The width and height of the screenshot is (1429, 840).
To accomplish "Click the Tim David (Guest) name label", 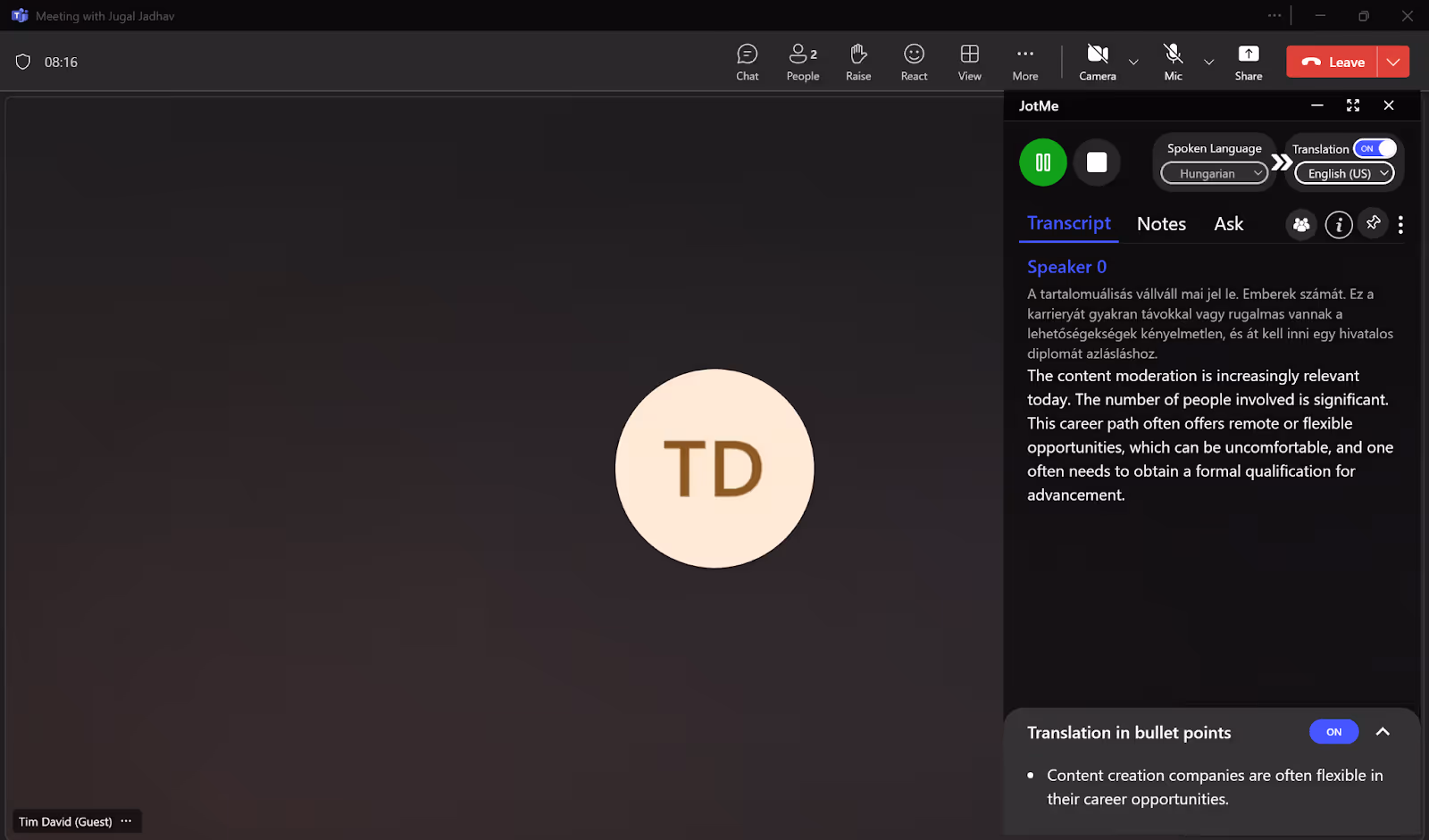I will 65,821.
